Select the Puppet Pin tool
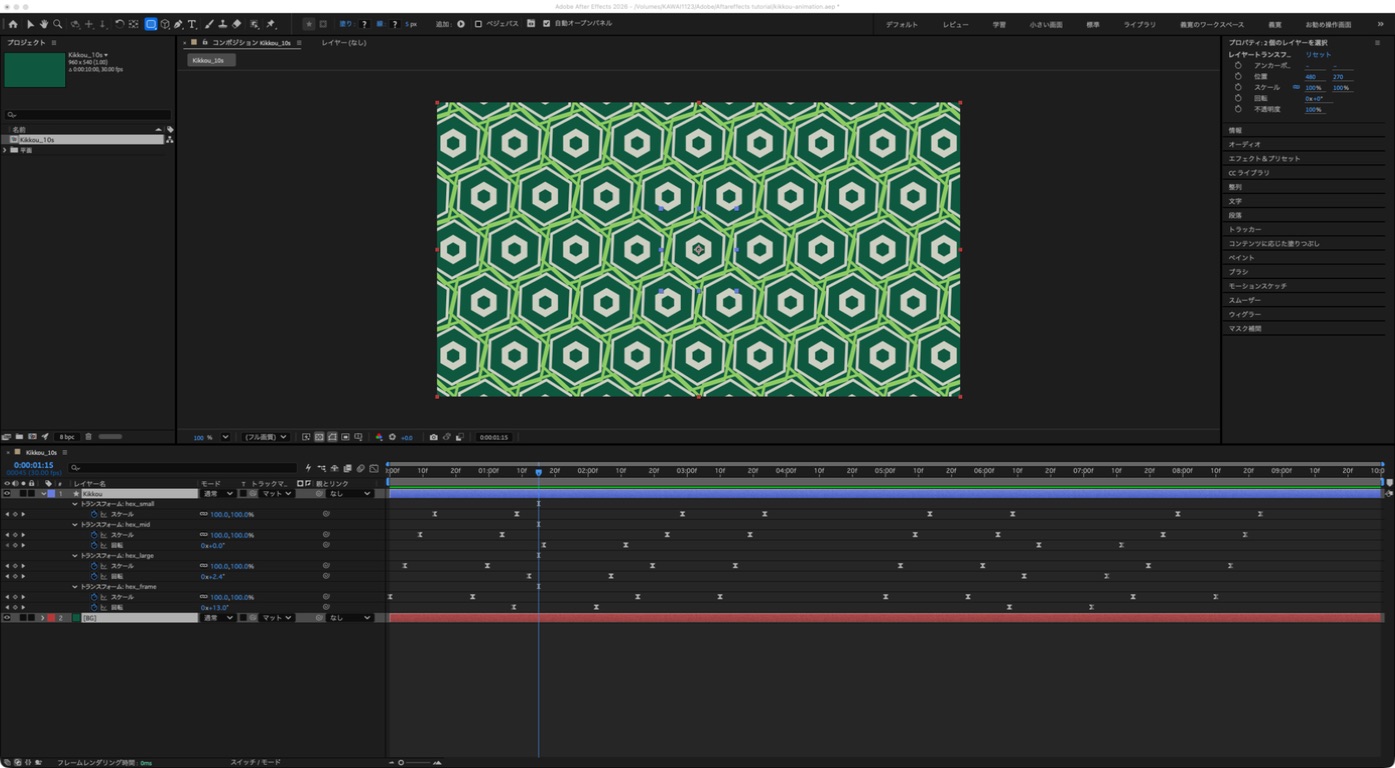 click(x=270, y=24)
